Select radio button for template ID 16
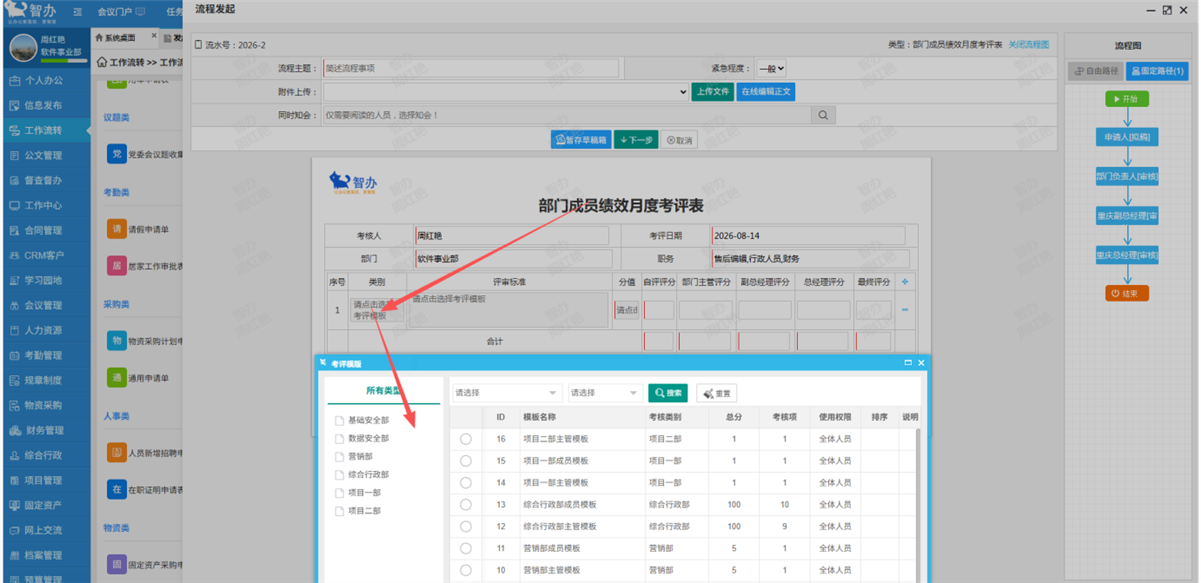 click(466, 439)
